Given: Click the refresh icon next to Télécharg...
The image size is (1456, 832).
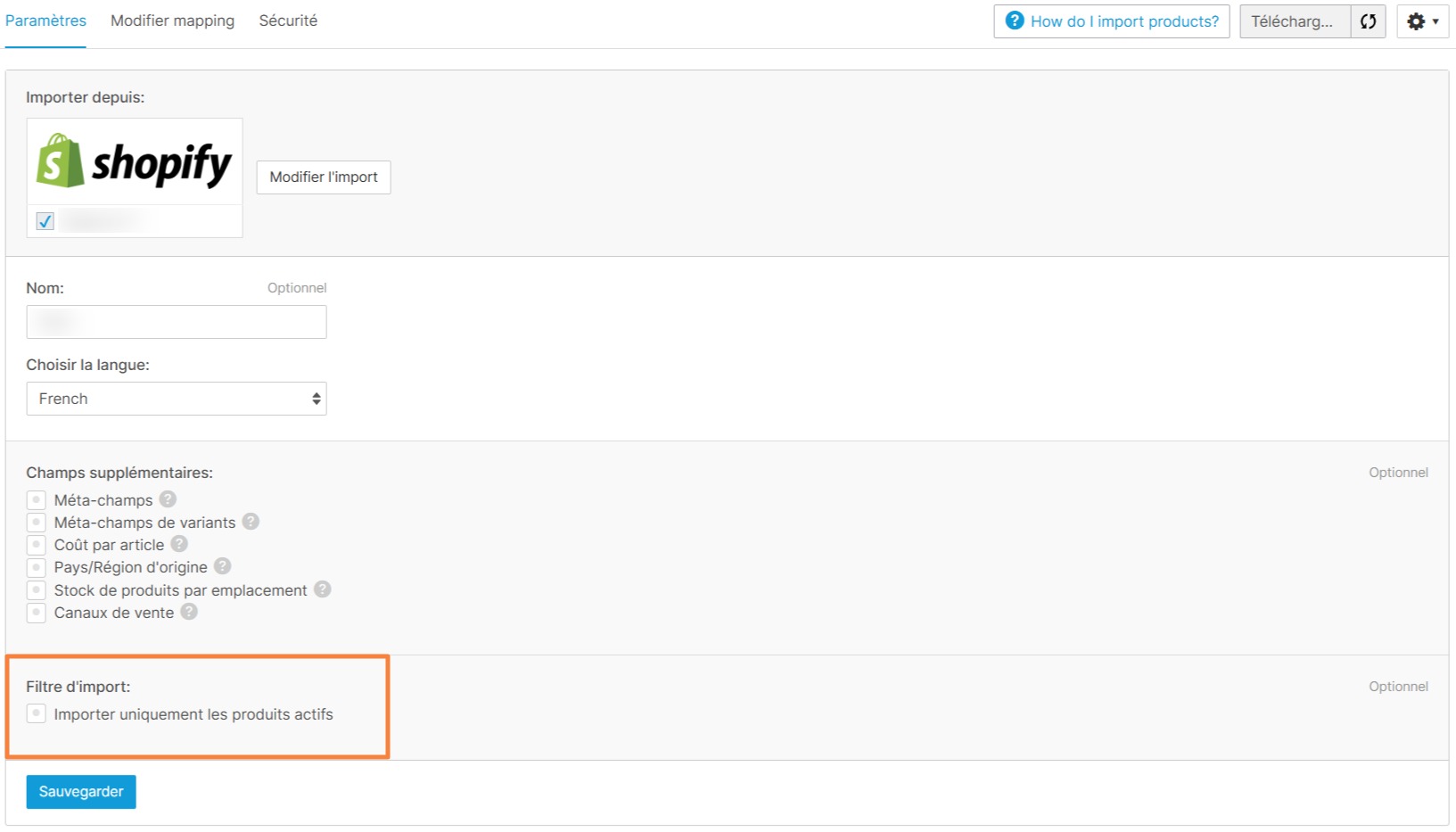Looking at the screenshot, I should coord(1368,21).
